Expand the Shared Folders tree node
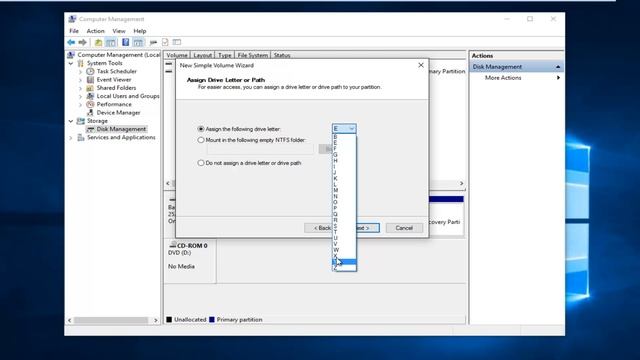This screenshot has height=360, width=640. click(80, 88)
